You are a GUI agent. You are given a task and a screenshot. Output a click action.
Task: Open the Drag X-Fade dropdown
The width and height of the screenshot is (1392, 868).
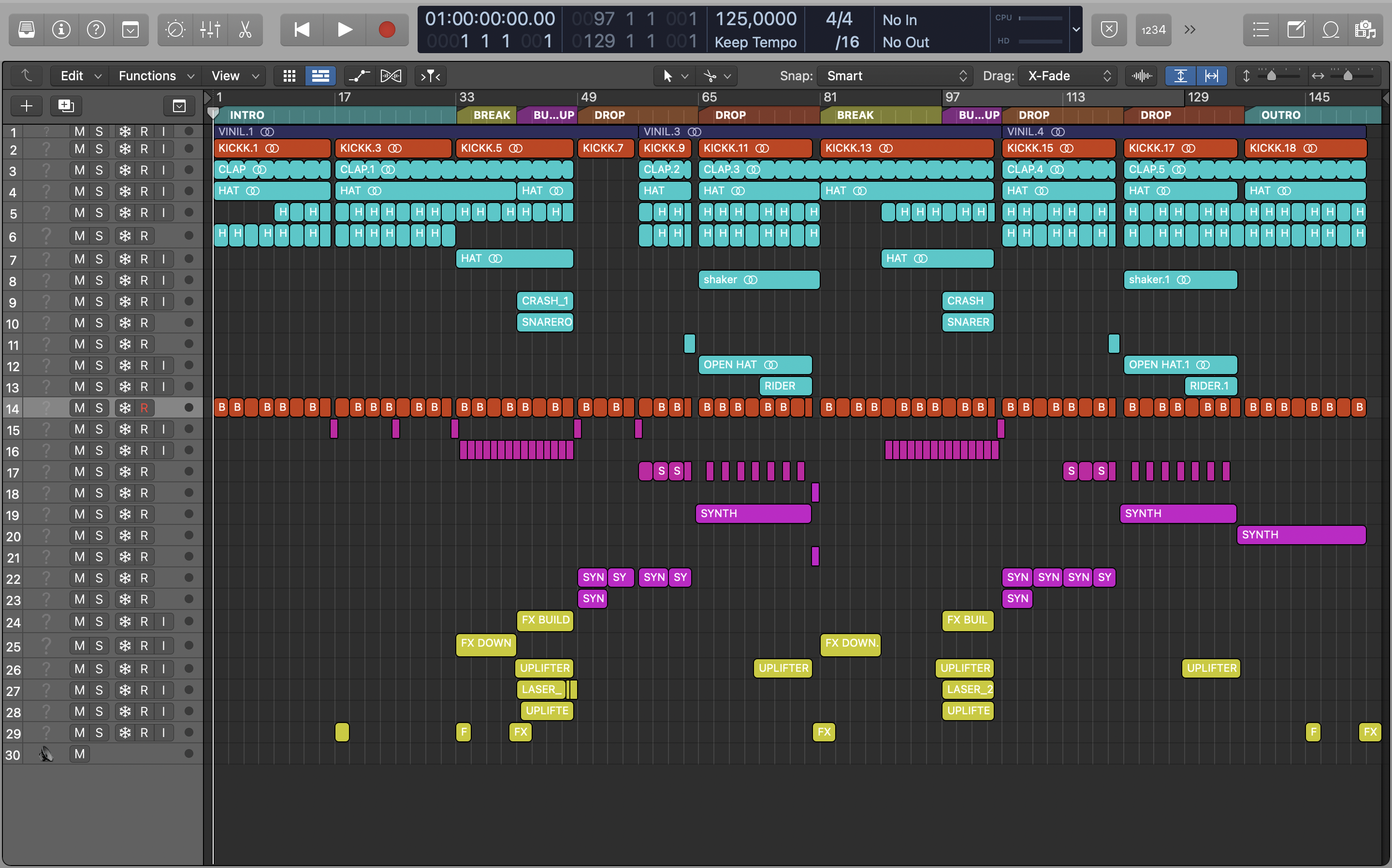[x=1068, y=76]
